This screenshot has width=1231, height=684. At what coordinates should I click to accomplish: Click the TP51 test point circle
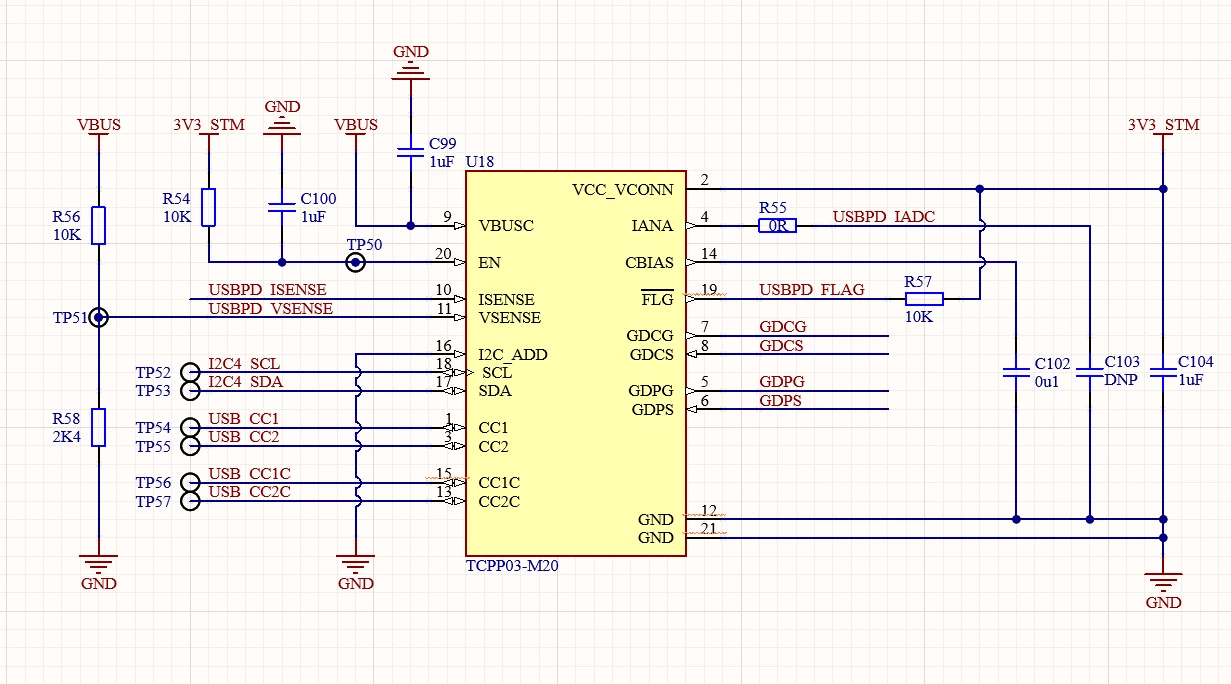(98, 318)
